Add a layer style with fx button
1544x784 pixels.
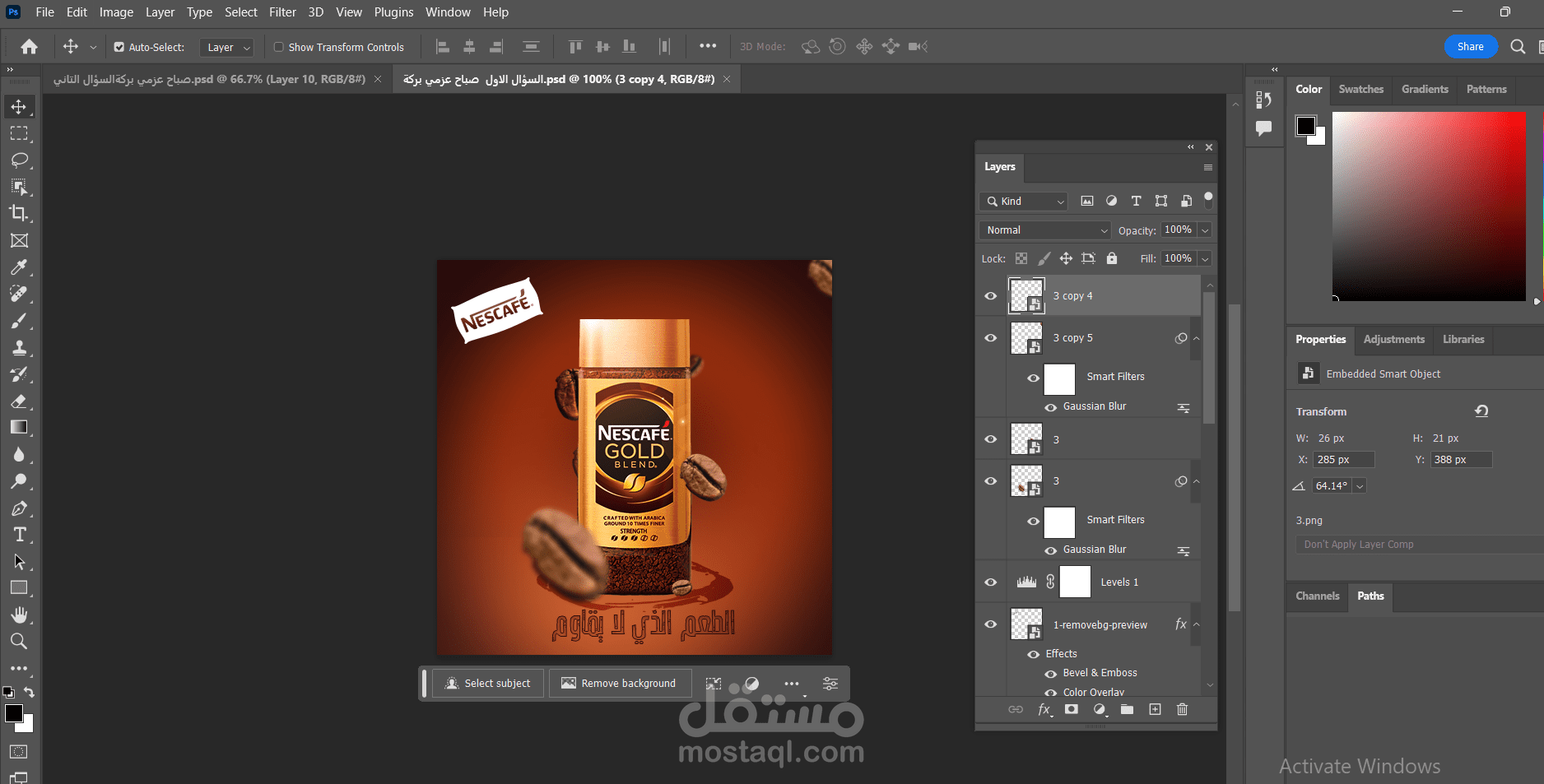tap(1044, 709)
